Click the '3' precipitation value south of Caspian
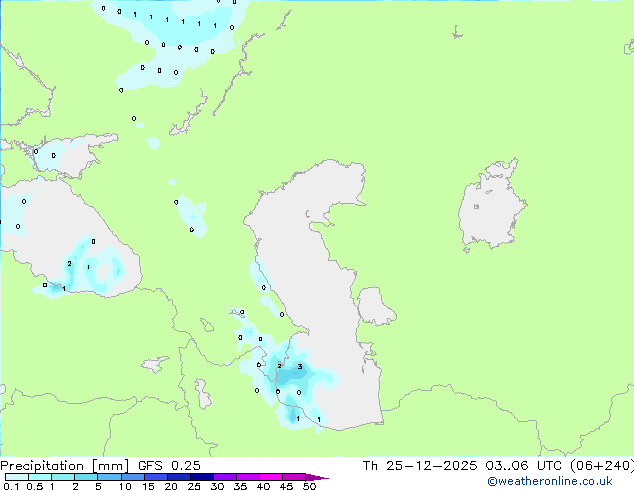 299,367
